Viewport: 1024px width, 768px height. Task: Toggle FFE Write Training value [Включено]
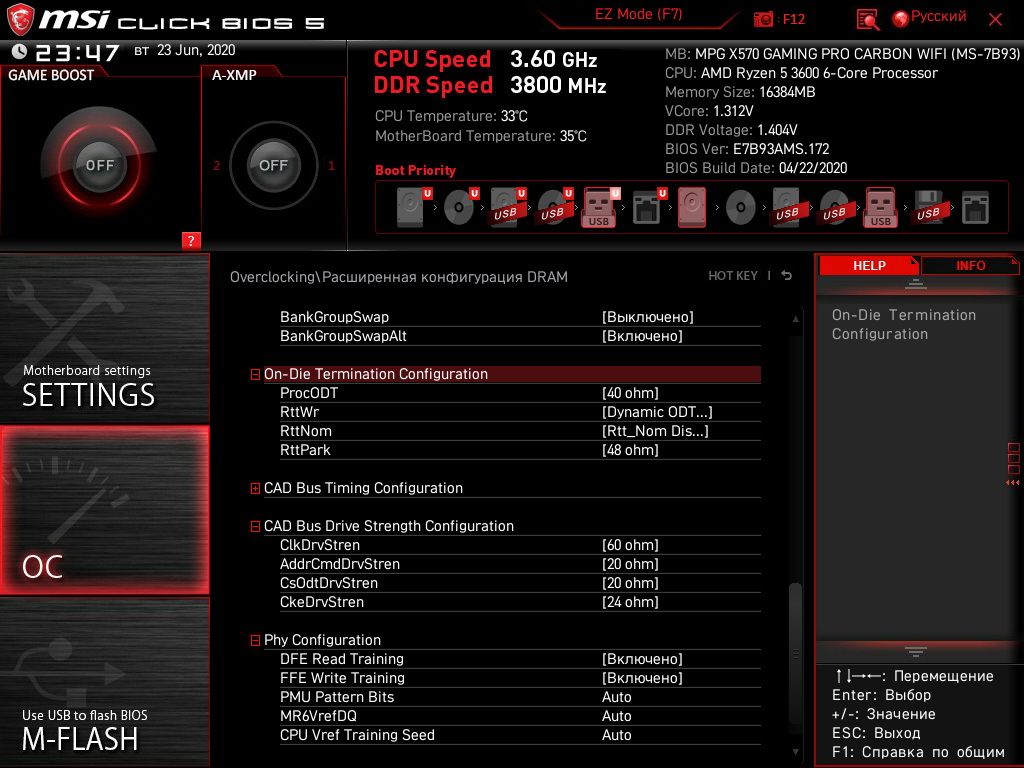(x=642, y=678)
